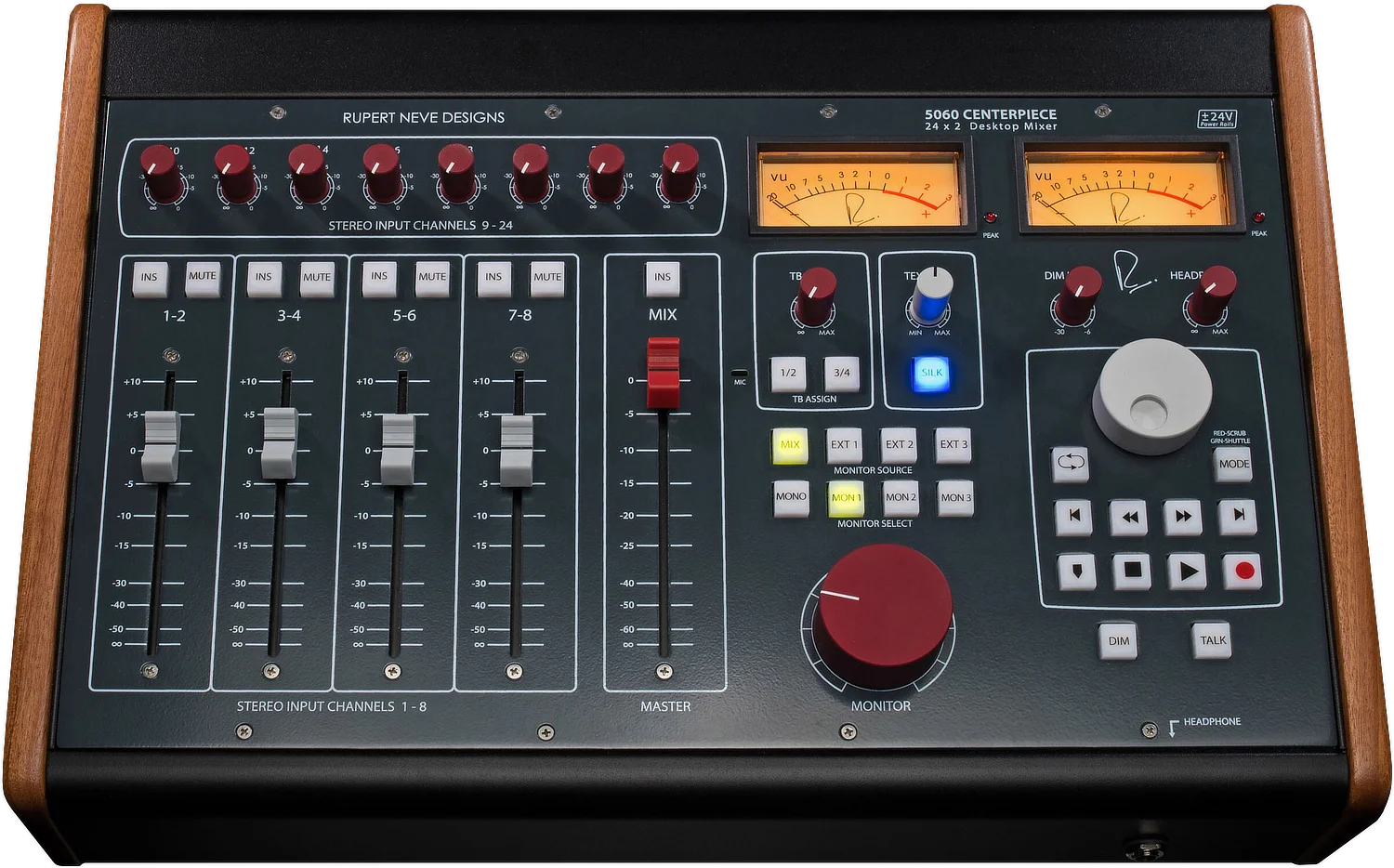Toggle INS on channel 5-6
The height and width of the screenshot is (868, 1394).
click(379, 278)
